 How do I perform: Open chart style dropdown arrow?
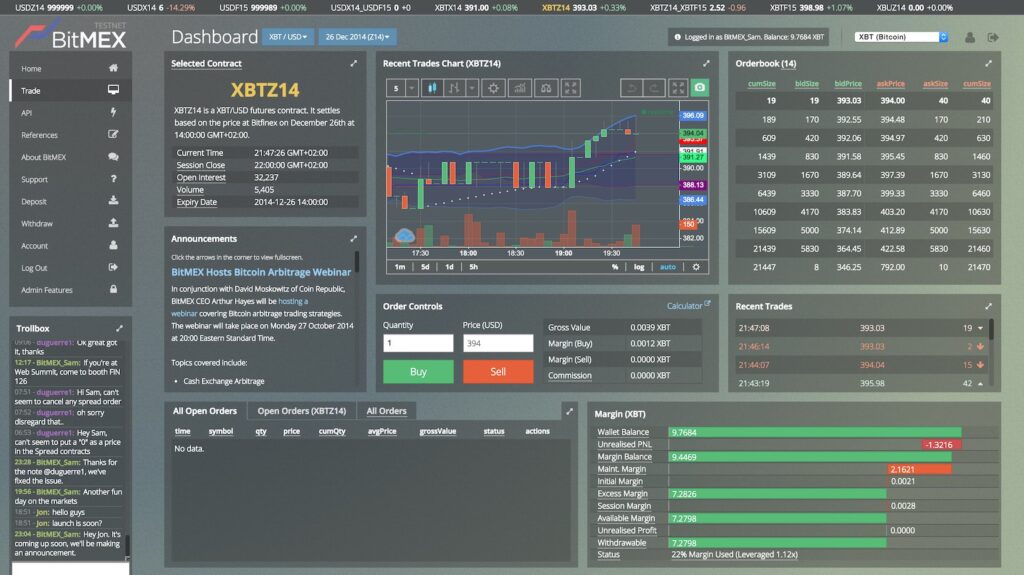pos(472,88)
